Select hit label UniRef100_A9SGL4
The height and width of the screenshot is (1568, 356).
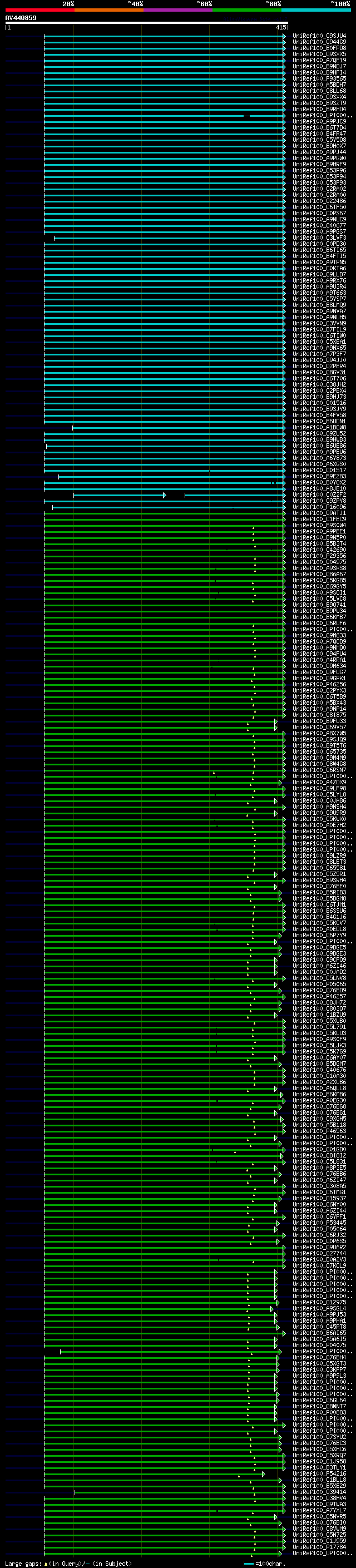pyautogui.click(x=319, y=1309)
